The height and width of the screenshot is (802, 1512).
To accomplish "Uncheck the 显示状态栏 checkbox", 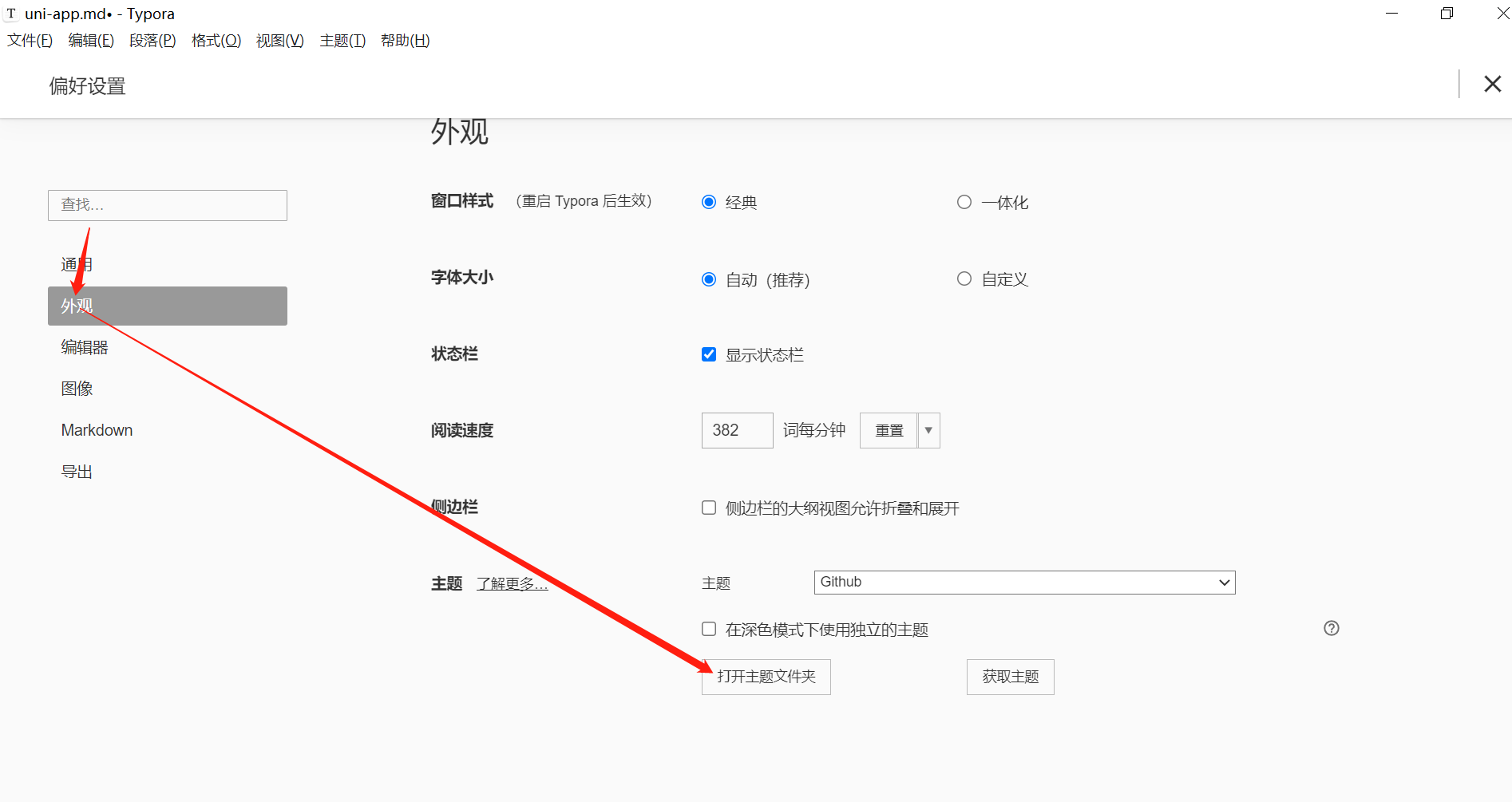I will (708, 354).
